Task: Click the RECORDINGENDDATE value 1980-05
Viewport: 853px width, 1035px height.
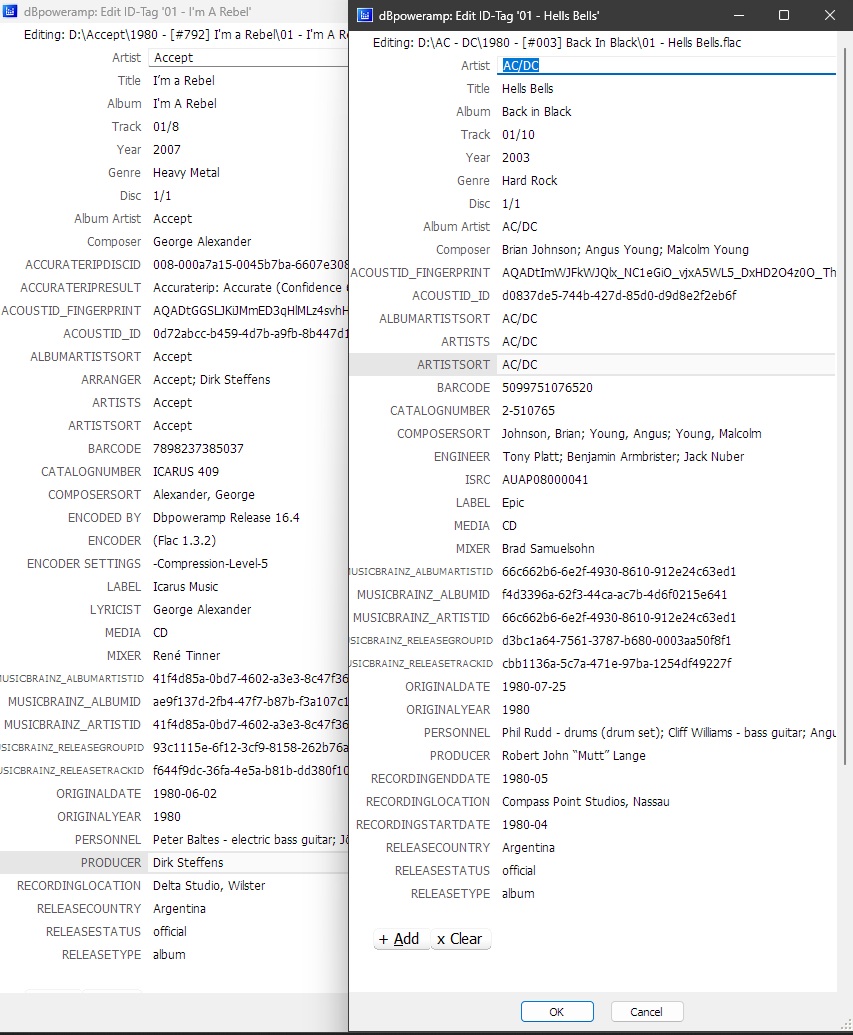Action: [x=524, y=779]
